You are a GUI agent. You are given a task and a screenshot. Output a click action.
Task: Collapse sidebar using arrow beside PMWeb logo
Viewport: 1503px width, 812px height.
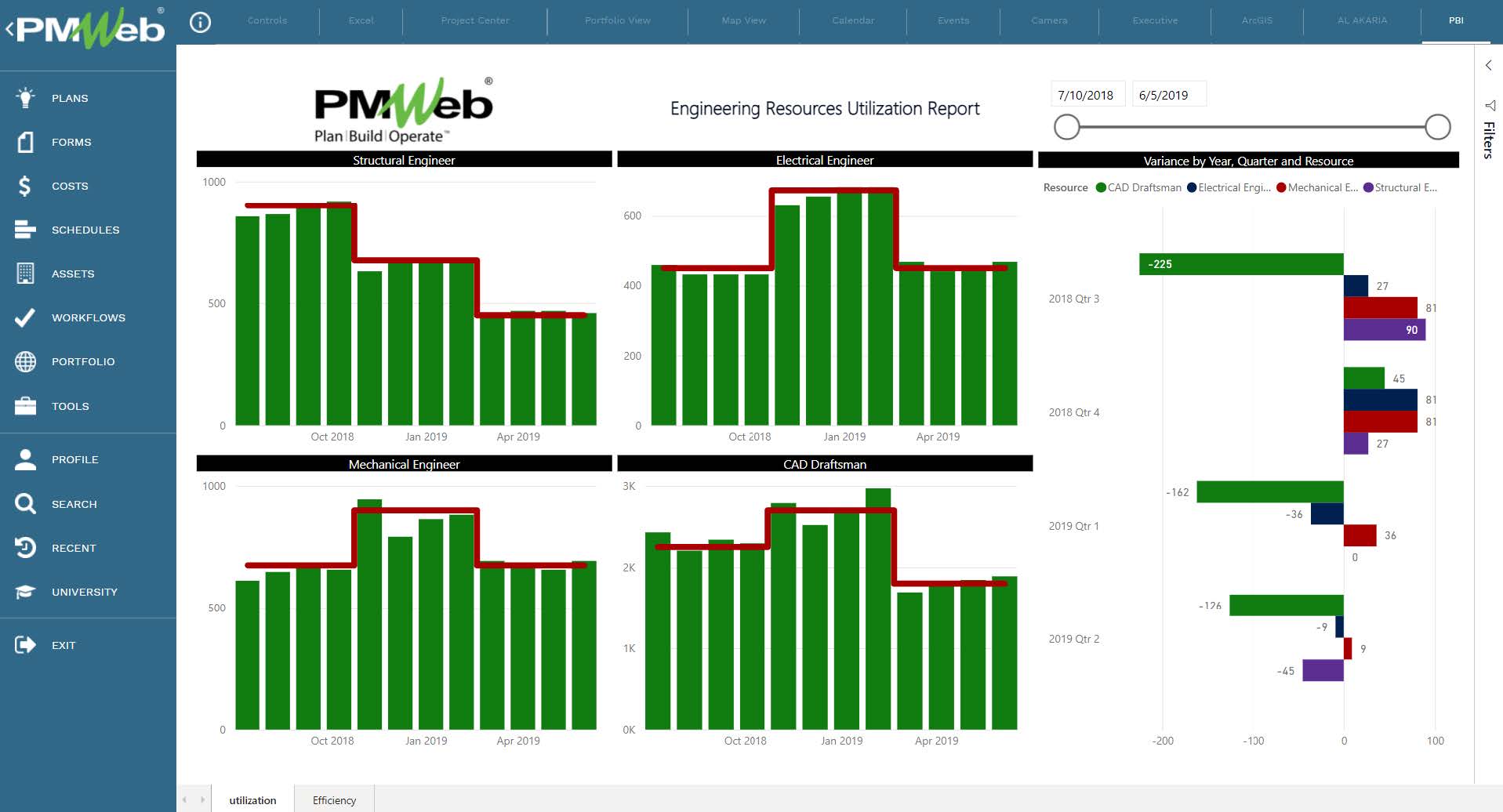9,30
